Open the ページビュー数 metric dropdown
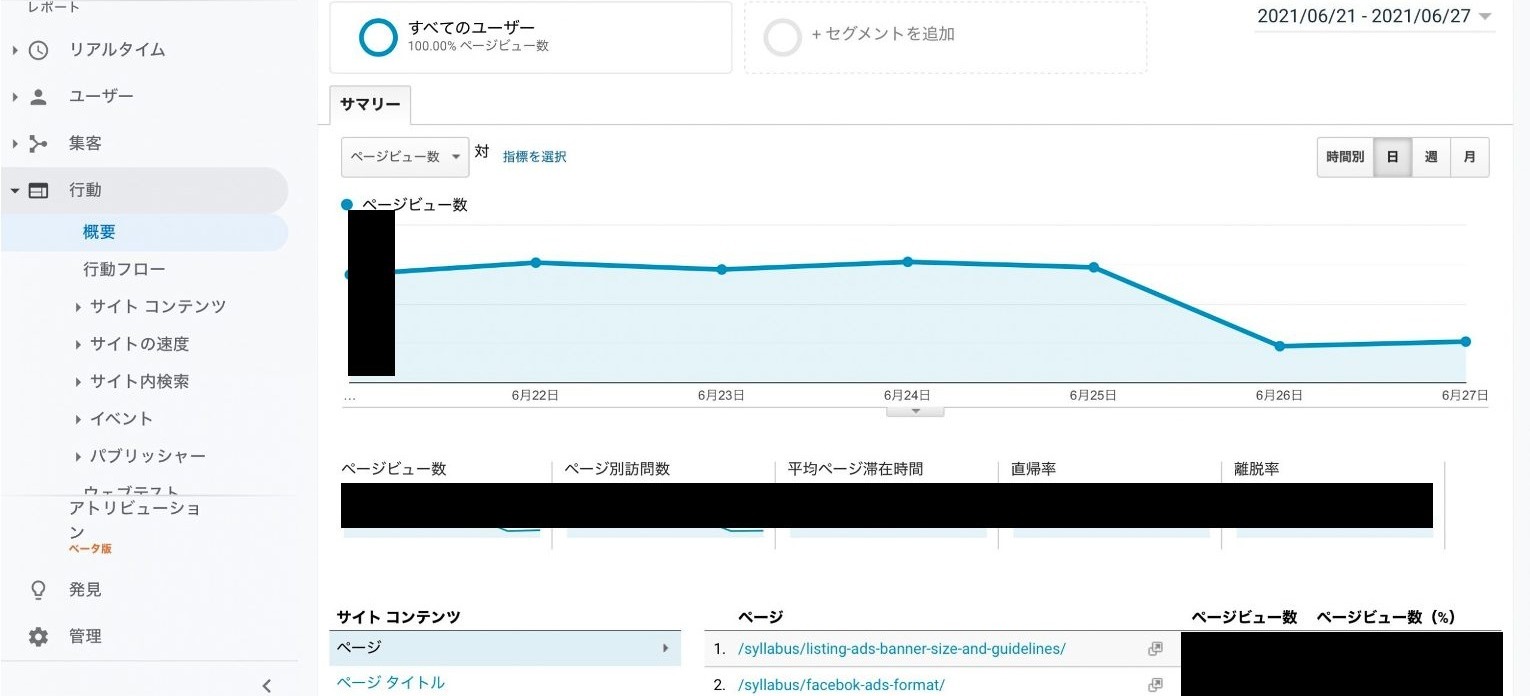This screenshot has height=696, width=1530. pyautogui.click(x=405, y=157)
